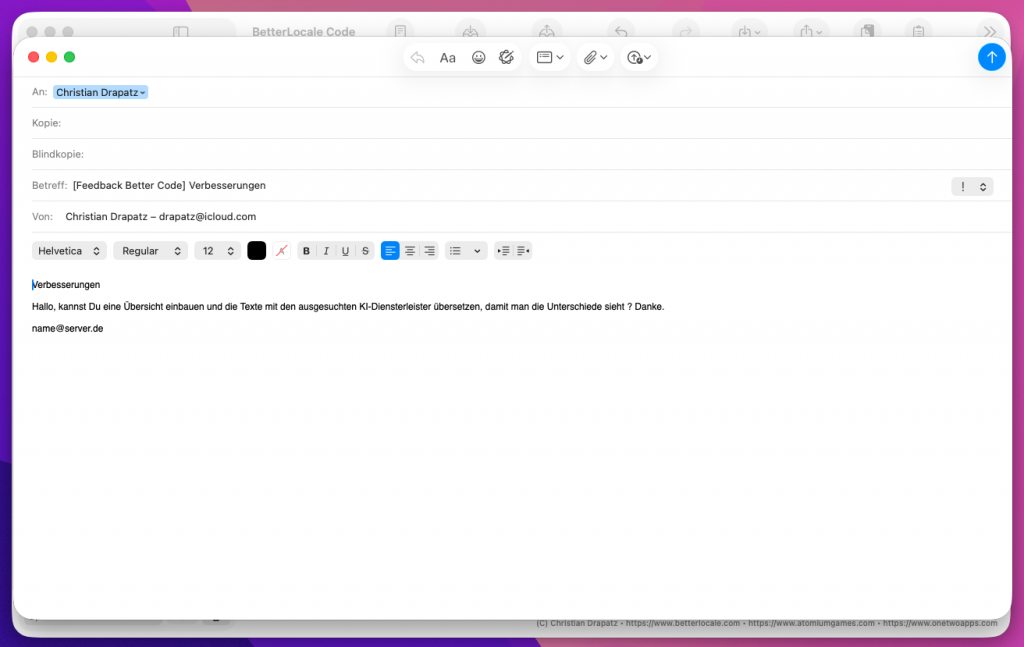Click the reply arrow icon in toolbar
The image size is (1024, 647).
[x=418, y=58]
